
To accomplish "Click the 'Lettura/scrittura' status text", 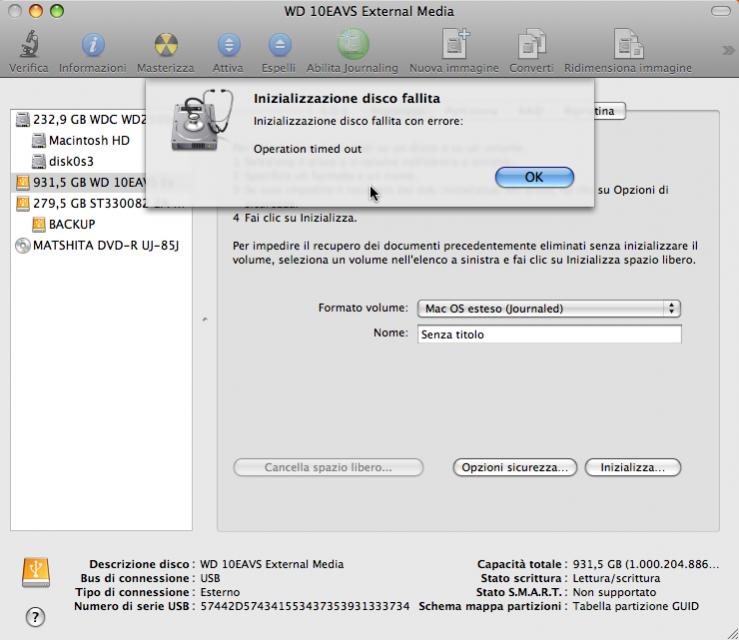I will 616,578.
